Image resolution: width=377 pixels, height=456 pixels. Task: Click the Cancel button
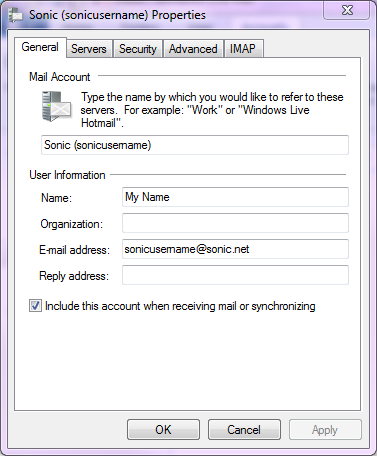click(x=244, y=430)
